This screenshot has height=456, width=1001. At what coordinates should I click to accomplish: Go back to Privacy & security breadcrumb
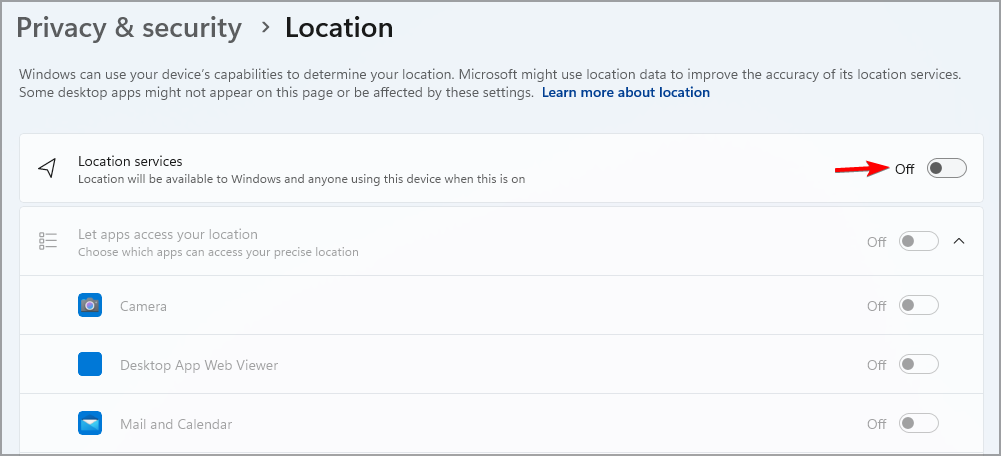pyautogui.click(x=129, y=28)
